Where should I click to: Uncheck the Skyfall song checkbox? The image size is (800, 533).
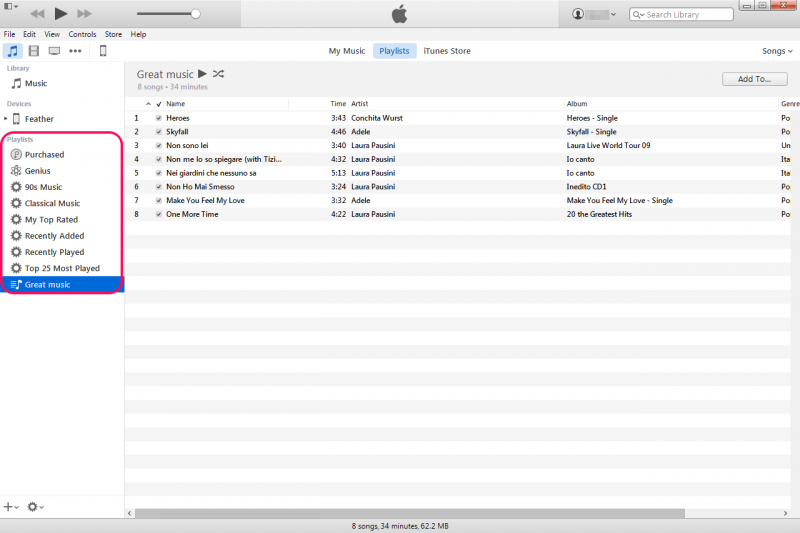159,132
